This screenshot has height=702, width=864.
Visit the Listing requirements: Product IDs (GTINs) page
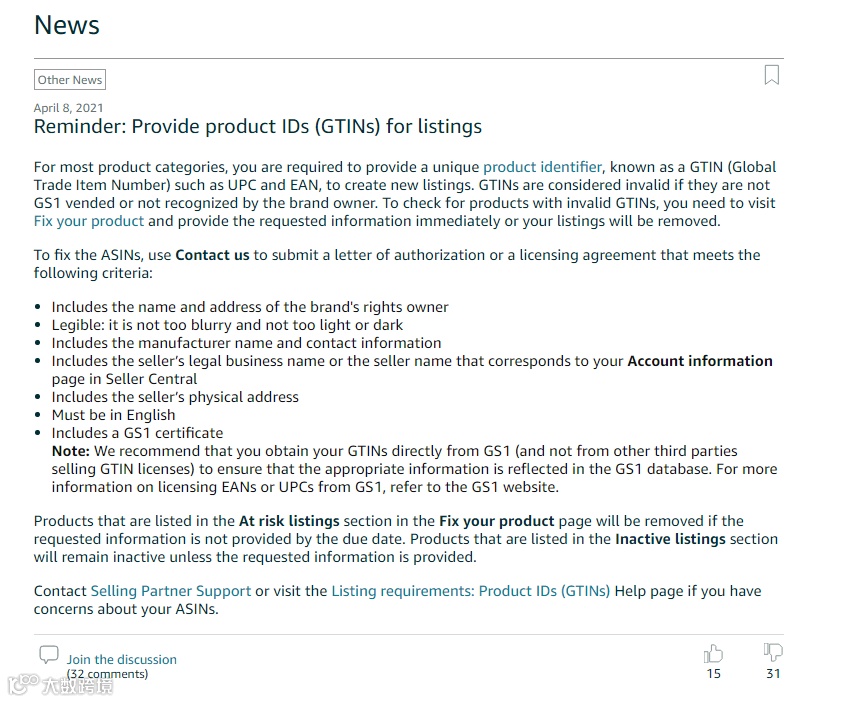pos(470,591)
